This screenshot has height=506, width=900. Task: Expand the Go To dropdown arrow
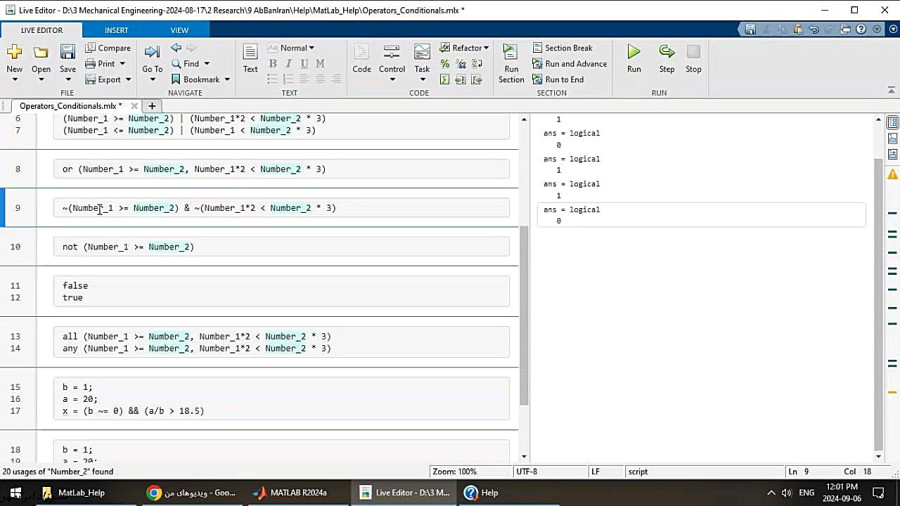click(x=152, y=80)
